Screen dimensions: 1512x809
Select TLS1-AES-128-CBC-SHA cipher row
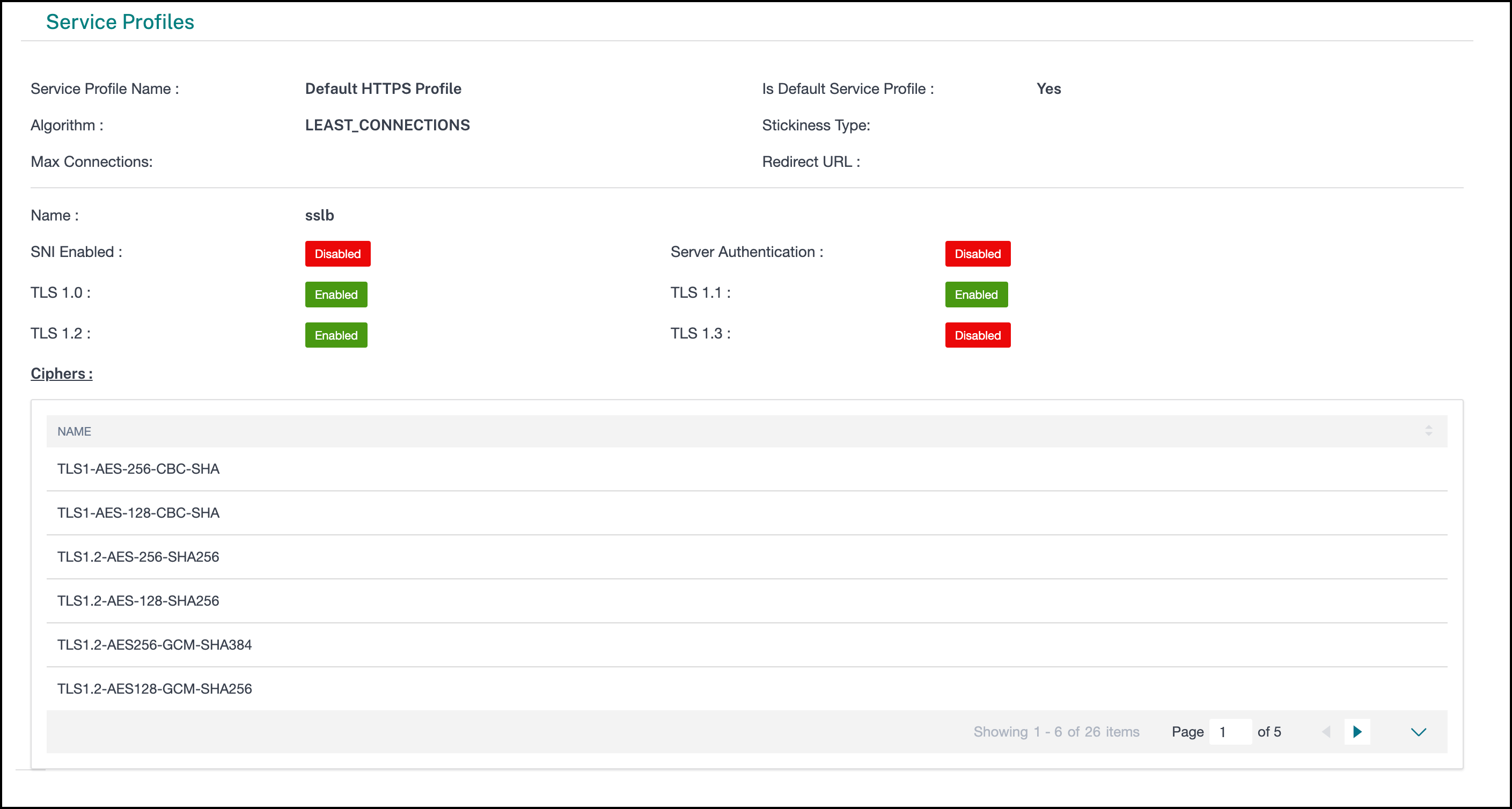(x=746, y=512)
